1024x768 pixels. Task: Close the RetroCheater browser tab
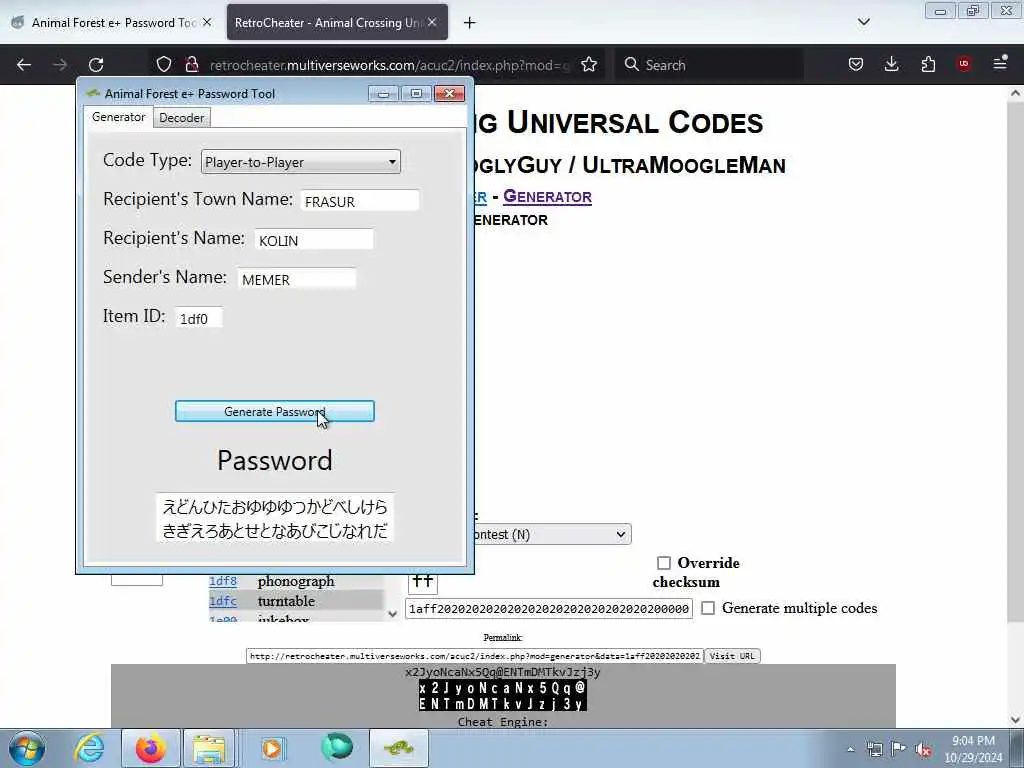point(432,22)
